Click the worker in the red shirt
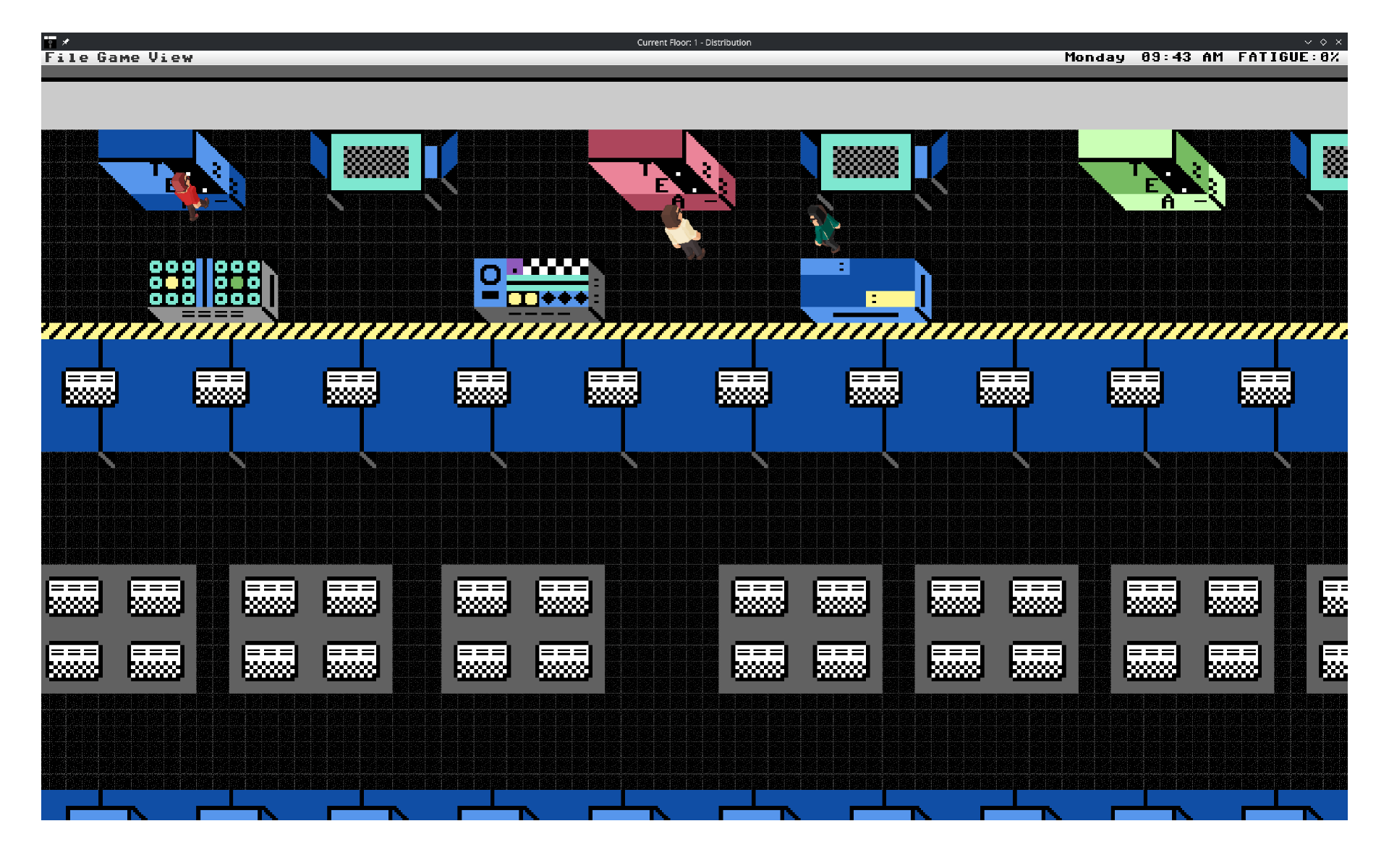Image resolution: width=1389 pixels, height=868 pixels. click(190, 195)
